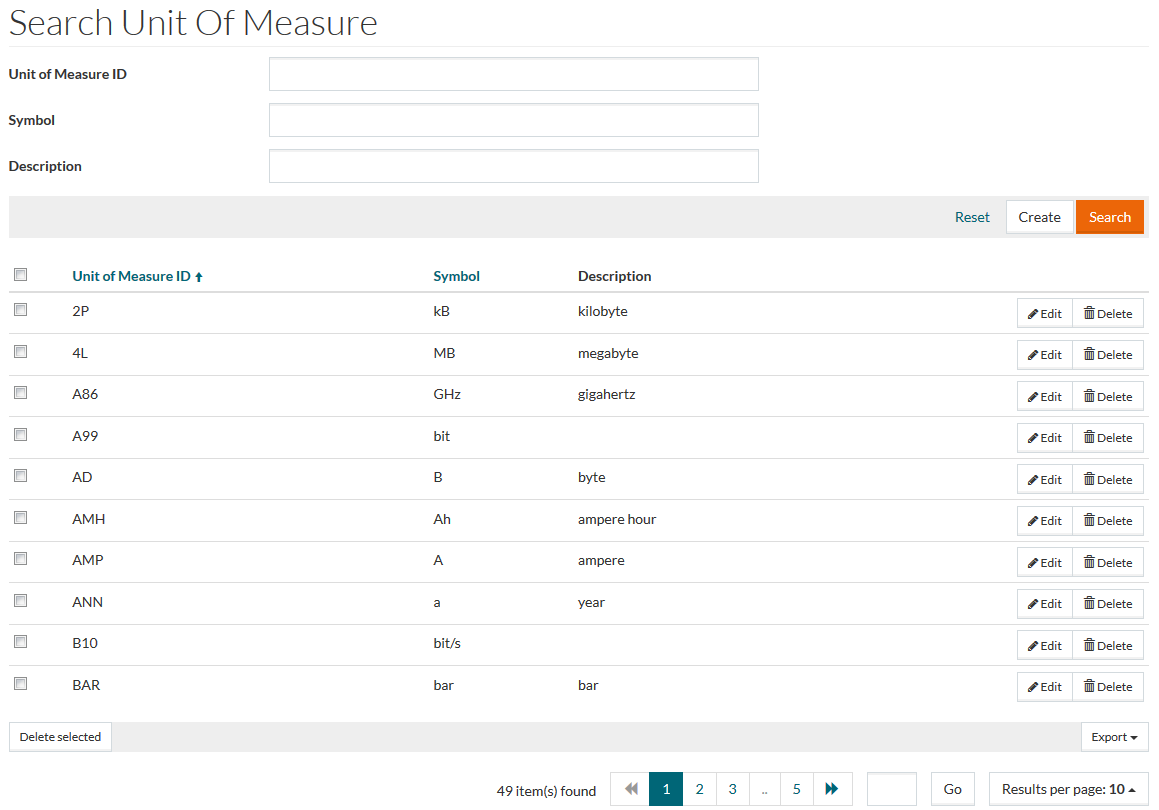Jump to page 5 of results
Image resolution: width=1159 pixels, height=810 pixels.
tap(796, 789)
